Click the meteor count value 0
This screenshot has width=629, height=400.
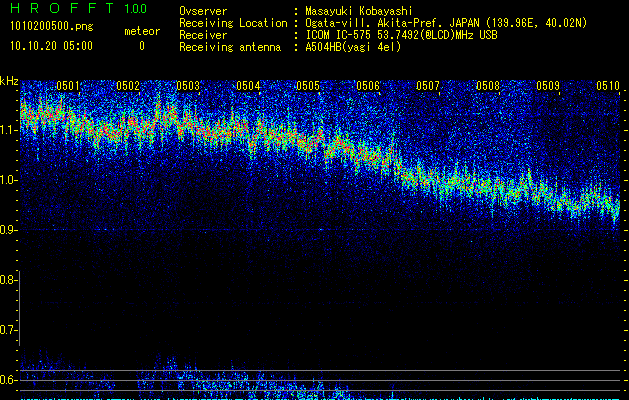coord(141,46)
